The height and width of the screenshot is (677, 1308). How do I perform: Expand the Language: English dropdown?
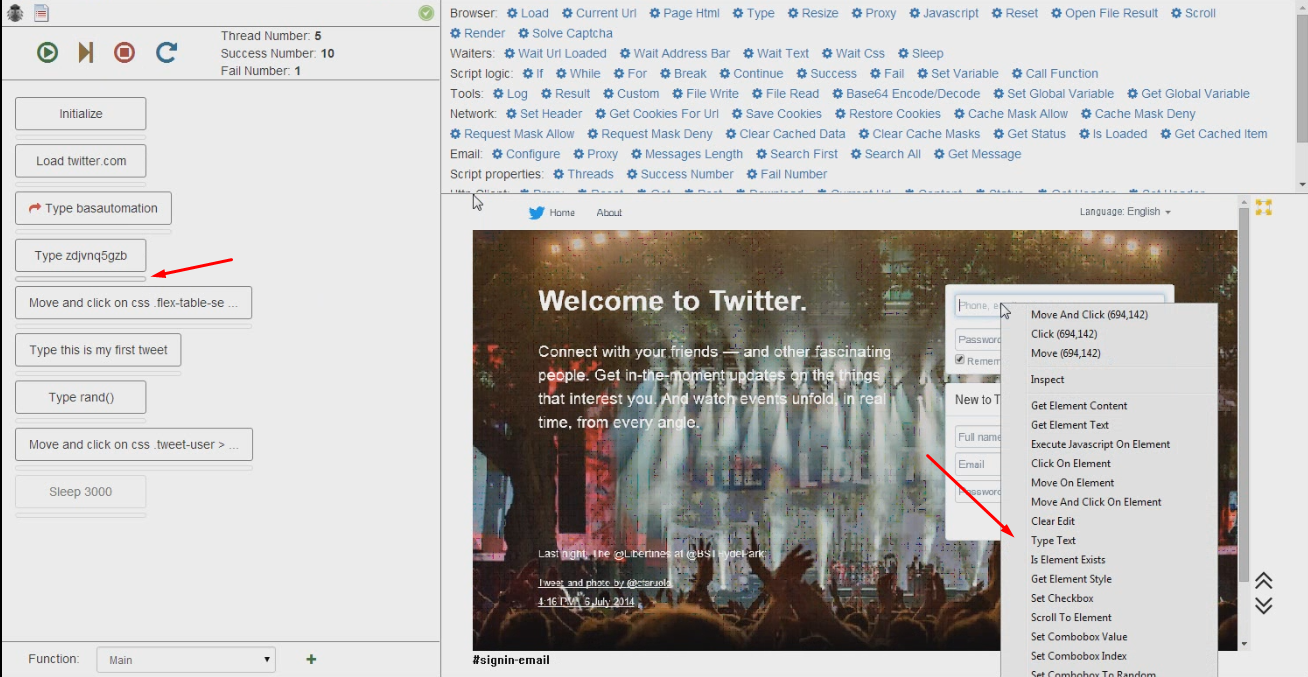1125,212
